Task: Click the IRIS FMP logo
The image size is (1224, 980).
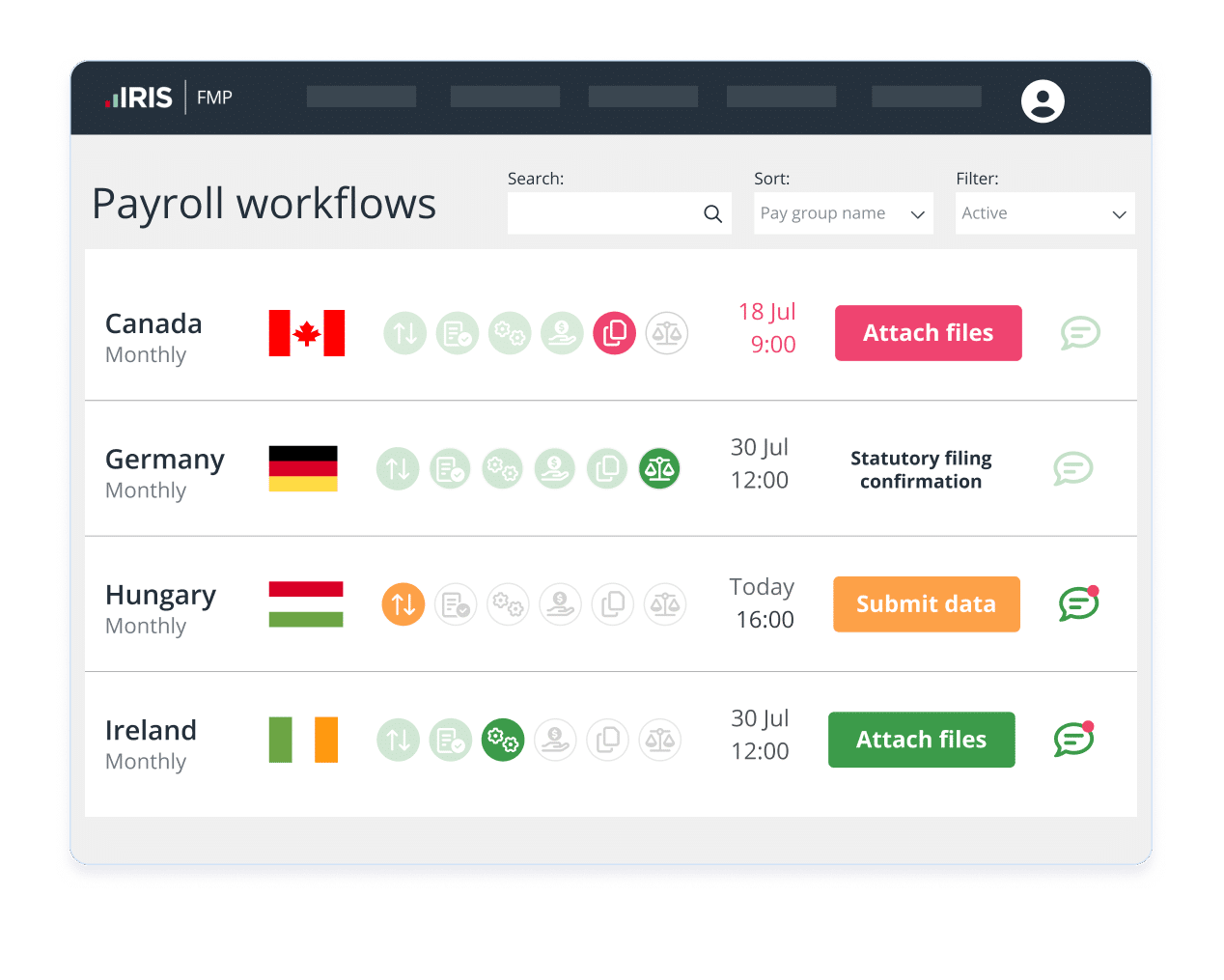Action: click(169, 98)
